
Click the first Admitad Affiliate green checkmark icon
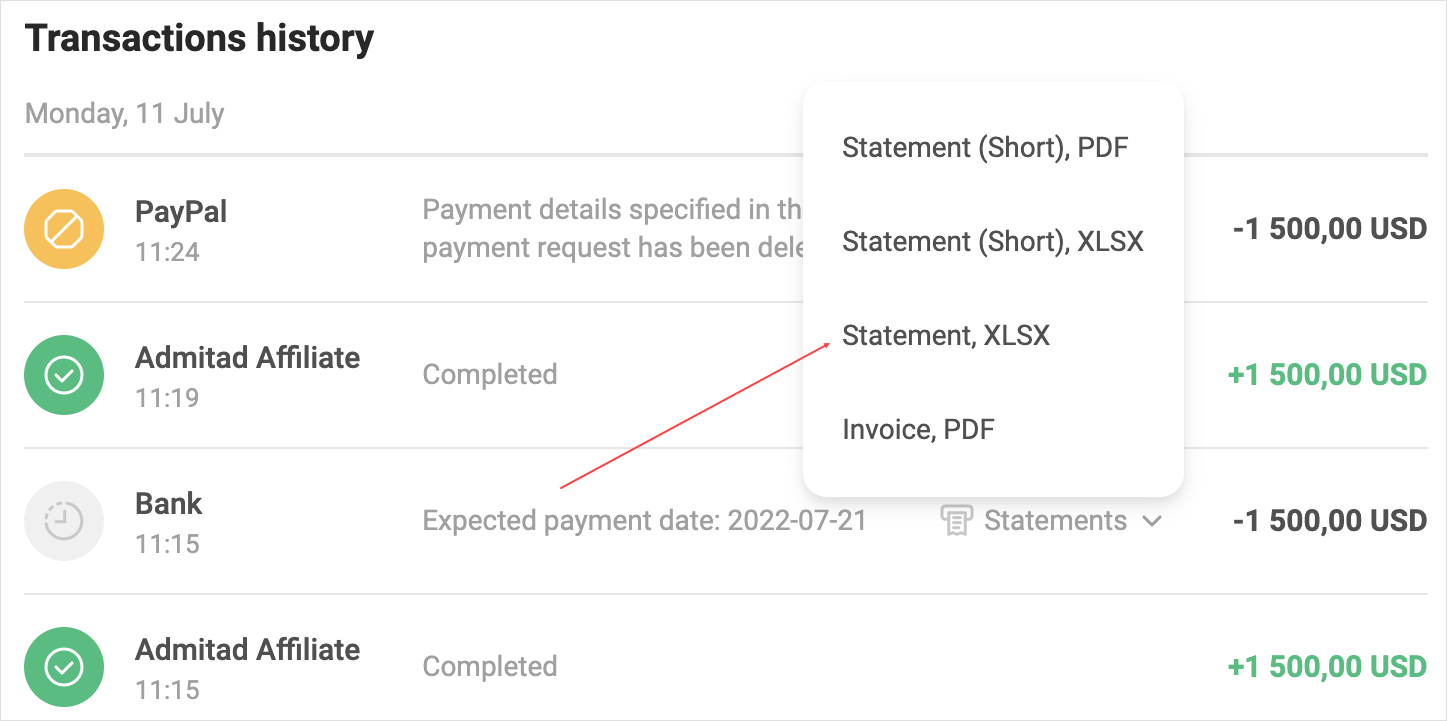pyautogui.click(x=64, y=375)
